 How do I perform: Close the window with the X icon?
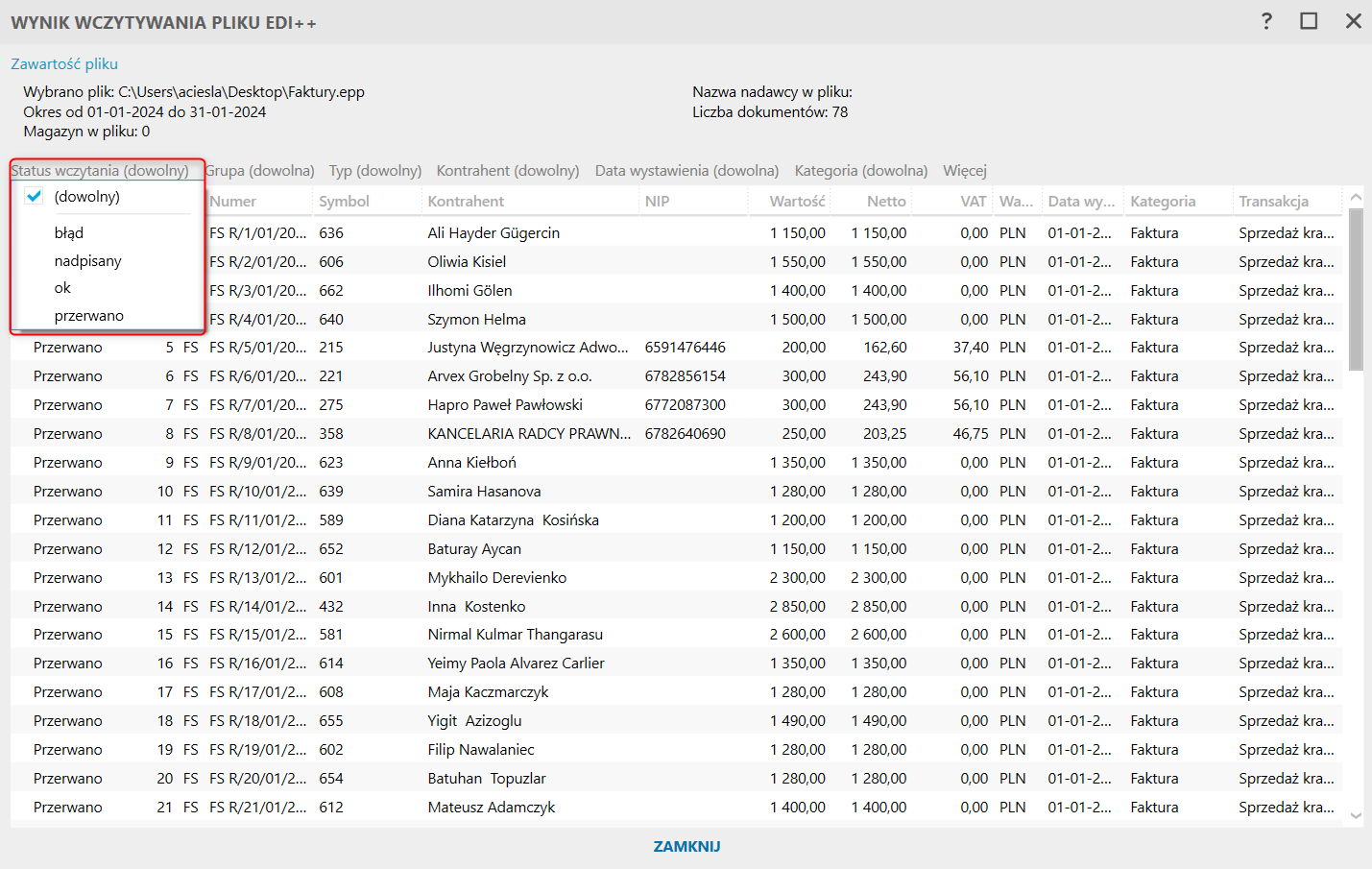(x=1353, y=21)
